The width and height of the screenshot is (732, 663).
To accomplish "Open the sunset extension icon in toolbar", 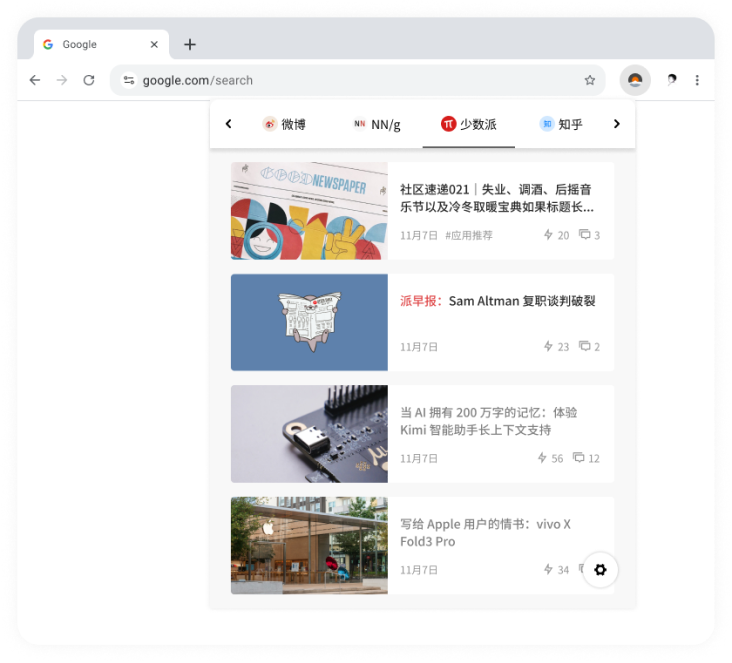I will [635, 80].
